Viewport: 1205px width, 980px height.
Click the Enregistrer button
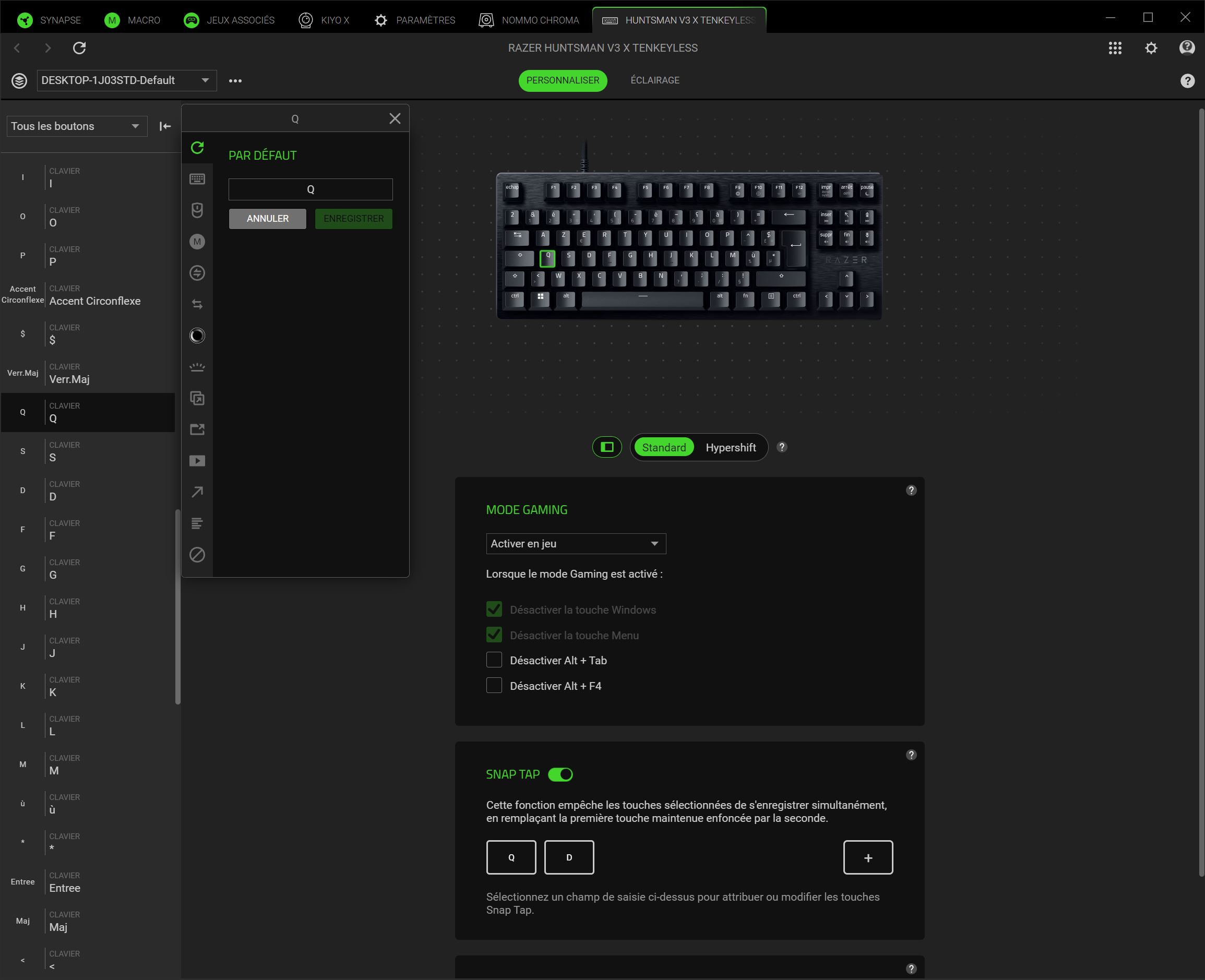pos(353,219)
